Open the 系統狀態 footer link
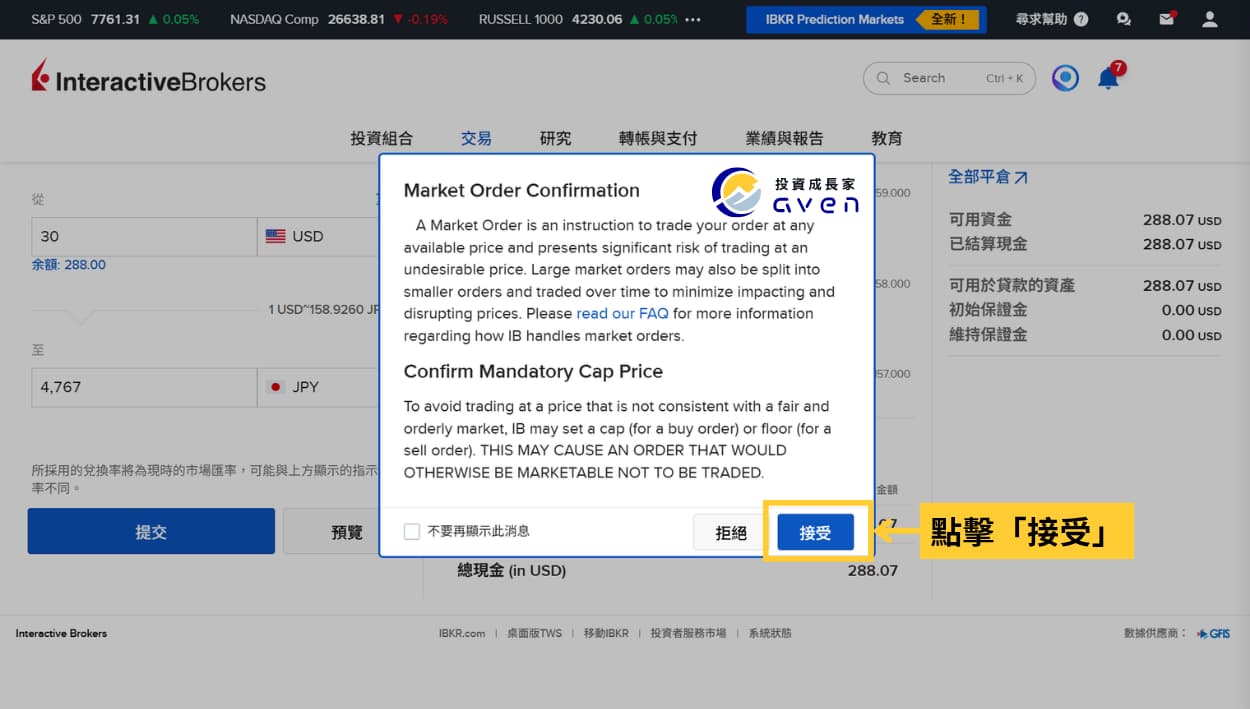Screen dimensions: 1250x709 [x=769, y=633]
